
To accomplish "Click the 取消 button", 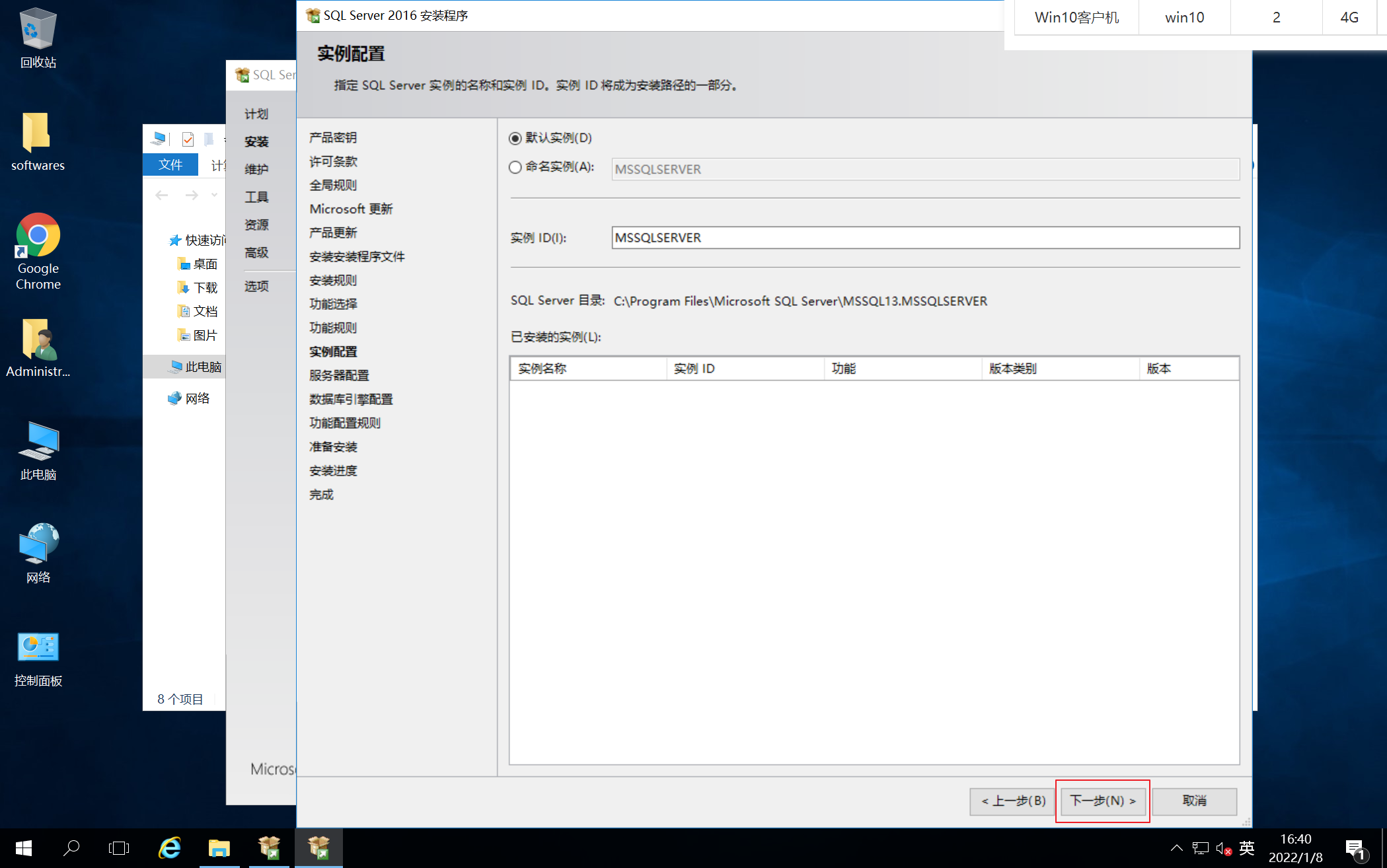I will pos(1194,801).
